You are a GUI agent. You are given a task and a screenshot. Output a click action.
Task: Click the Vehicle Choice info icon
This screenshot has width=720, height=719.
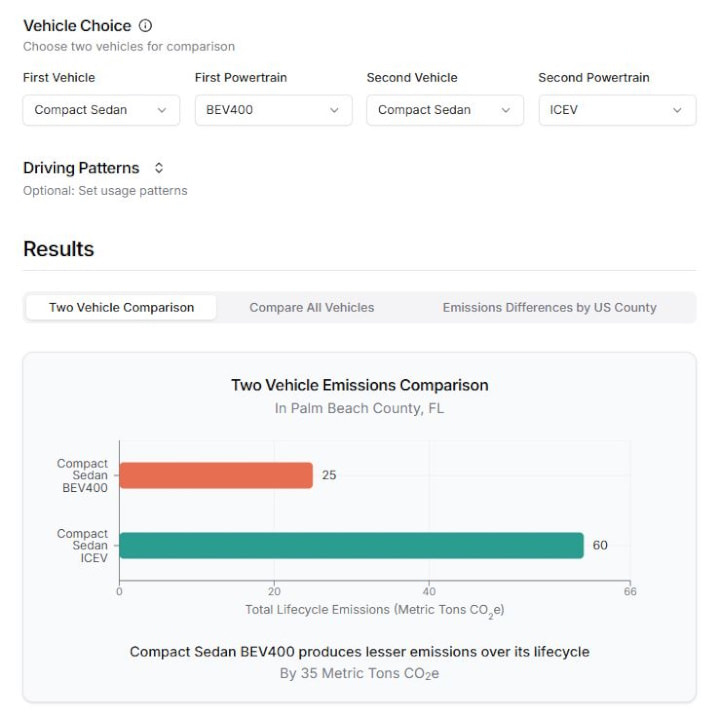click(x=146, y=25)
